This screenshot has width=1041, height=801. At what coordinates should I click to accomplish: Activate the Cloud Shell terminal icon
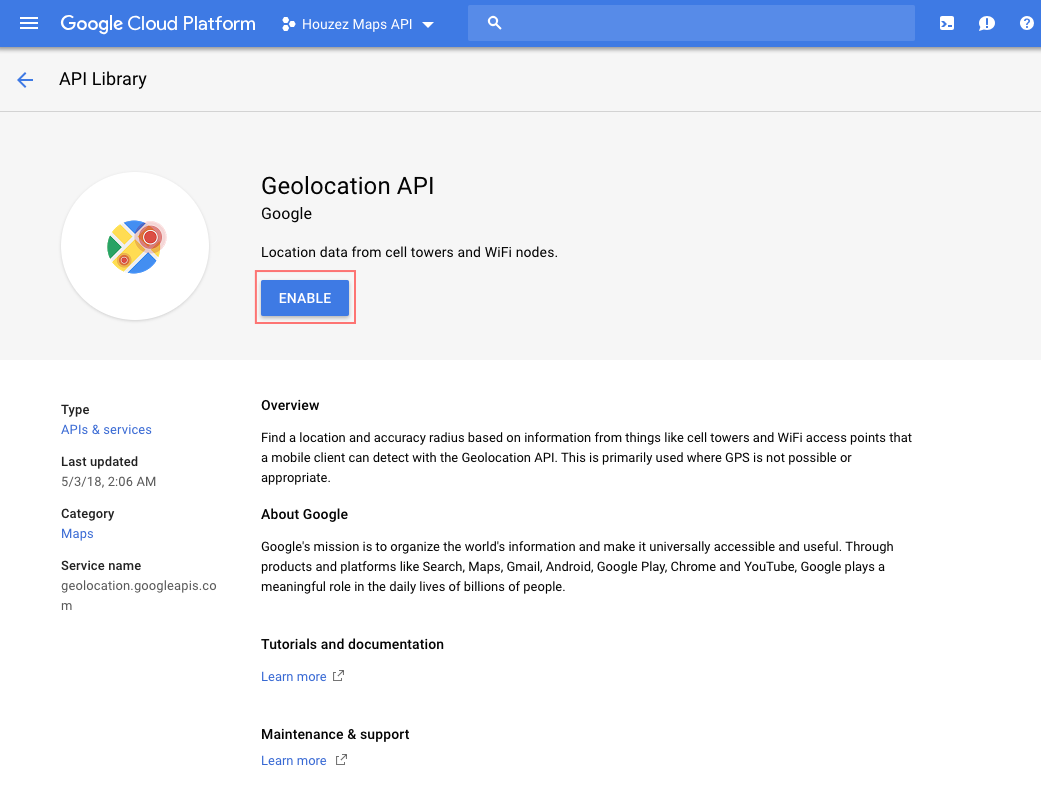tap(946, 23)
